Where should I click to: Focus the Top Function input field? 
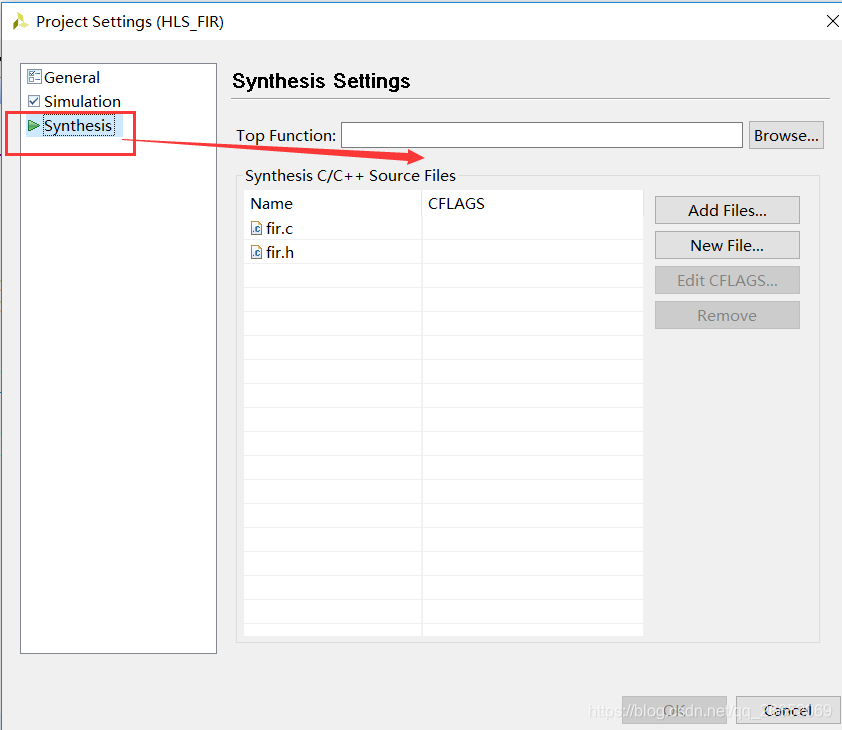541,135
